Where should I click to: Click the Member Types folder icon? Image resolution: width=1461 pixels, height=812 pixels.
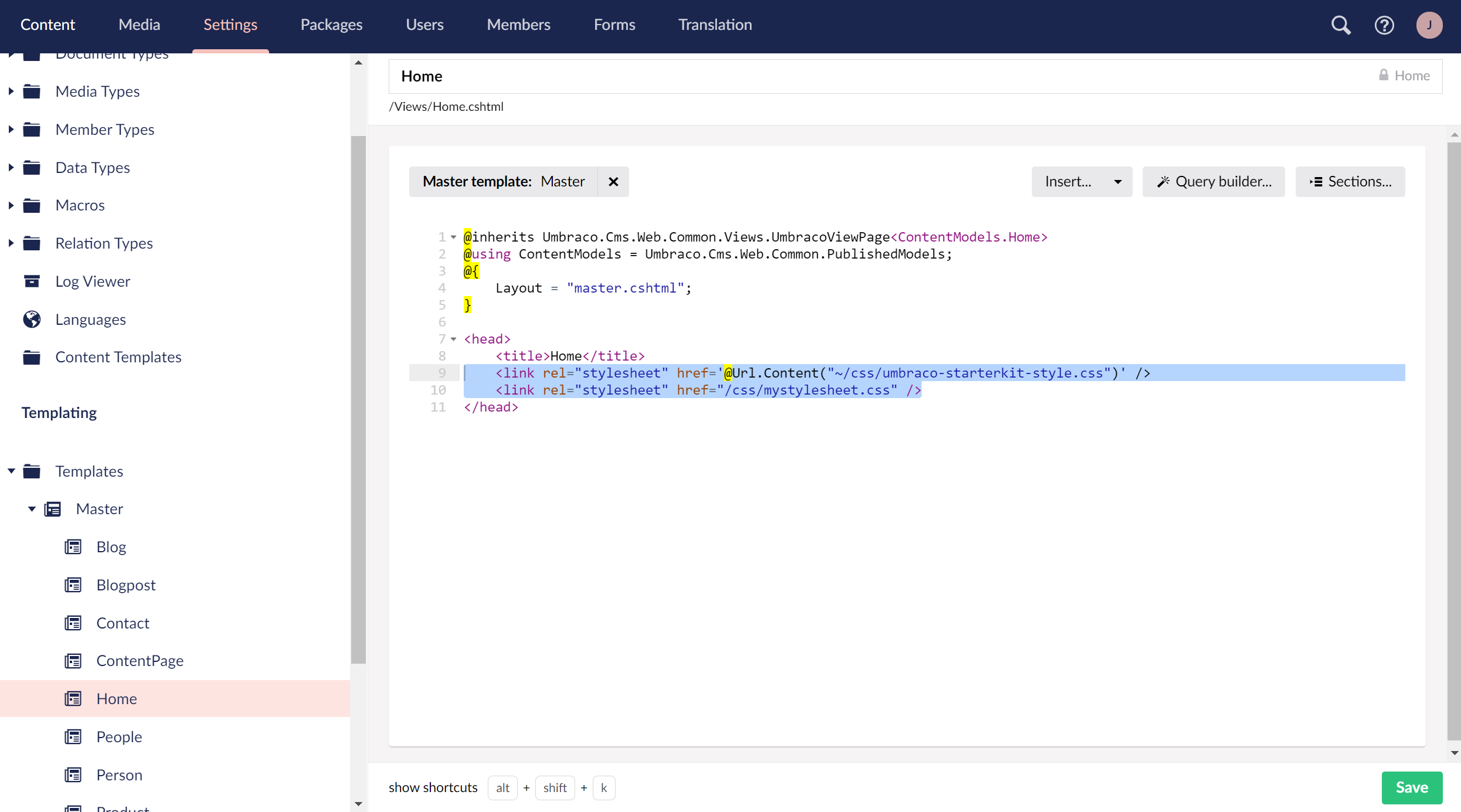(32, 130)
